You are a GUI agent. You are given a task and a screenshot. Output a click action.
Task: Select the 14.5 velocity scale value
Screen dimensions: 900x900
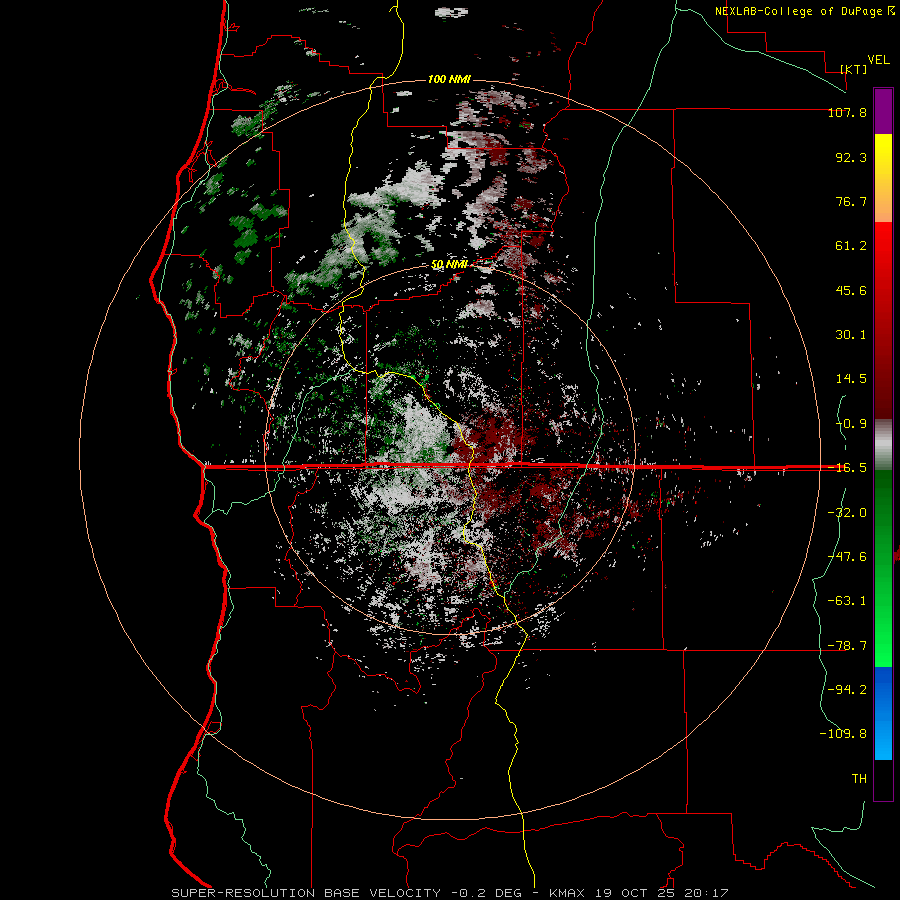[851, 379]
